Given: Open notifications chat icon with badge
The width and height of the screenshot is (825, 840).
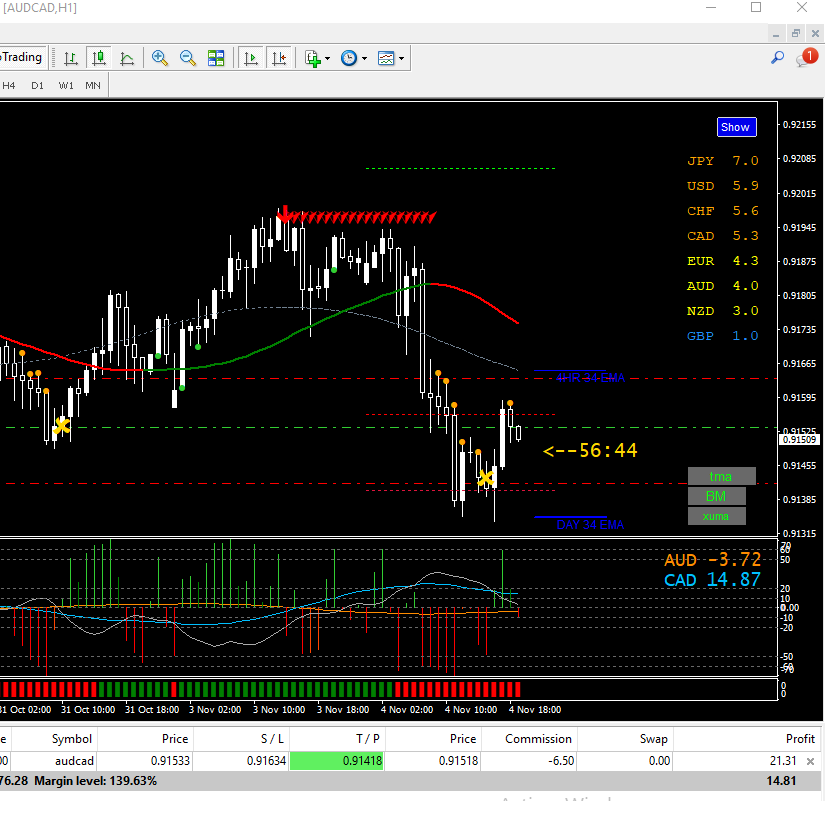Looking at the screenshot, I should tap(806, 57).
